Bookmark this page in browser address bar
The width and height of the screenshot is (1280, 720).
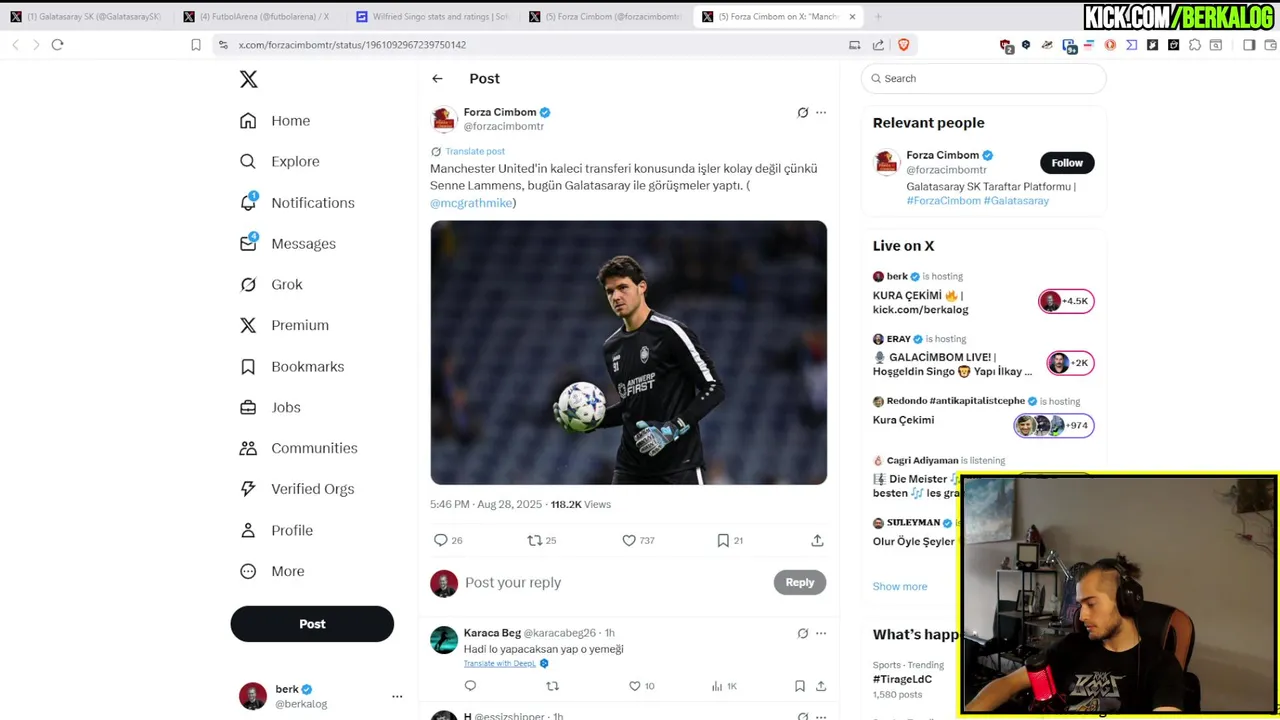[196, 45]
